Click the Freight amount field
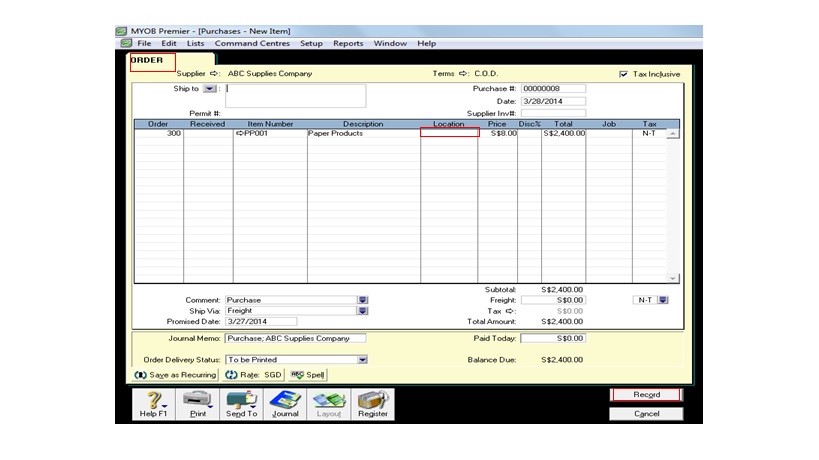The width and height of the screenshot is (819, 460). coord(553,300)
